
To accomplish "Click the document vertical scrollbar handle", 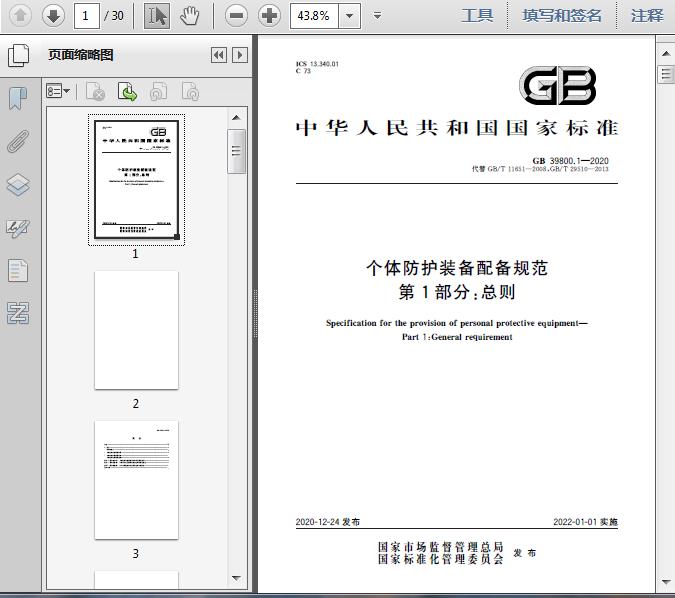I will (x=666, y=74).
